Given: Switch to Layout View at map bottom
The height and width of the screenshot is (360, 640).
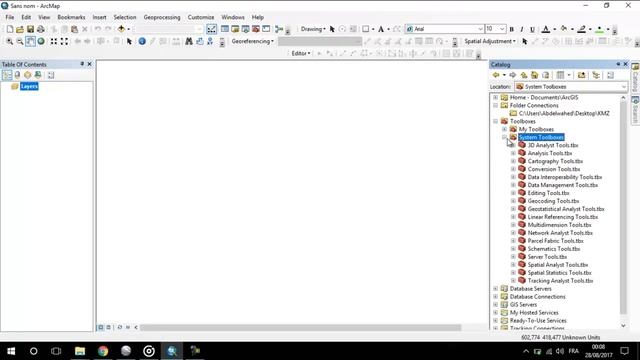Looking at the screenshot, I should (109, 327).
